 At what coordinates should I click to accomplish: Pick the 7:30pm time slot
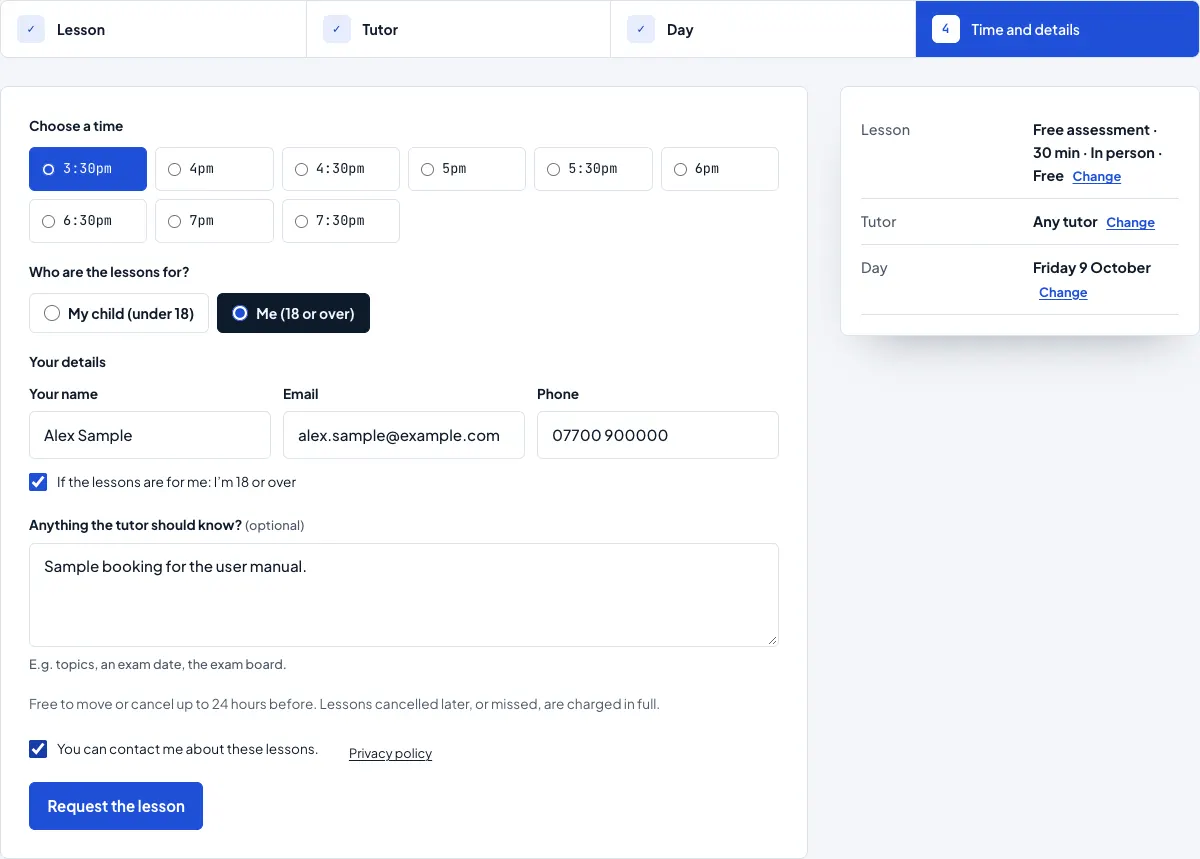point(341,221)
